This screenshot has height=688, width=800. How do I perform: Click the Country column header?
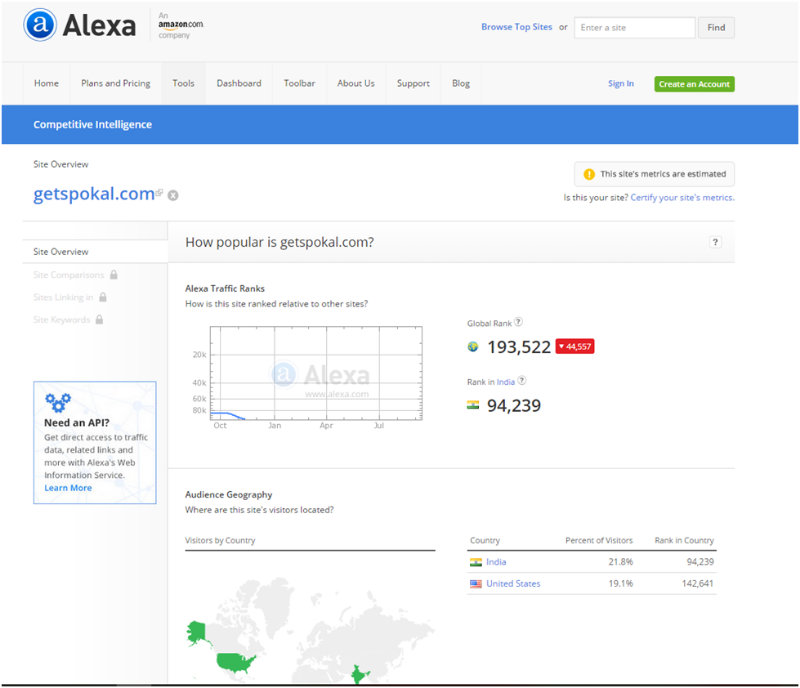coord(485,540)
